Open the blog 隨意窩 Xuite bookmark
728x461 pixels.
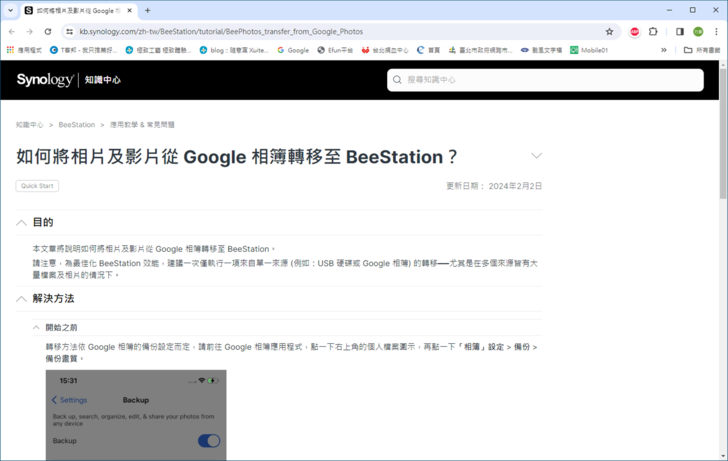coord(234,50)
